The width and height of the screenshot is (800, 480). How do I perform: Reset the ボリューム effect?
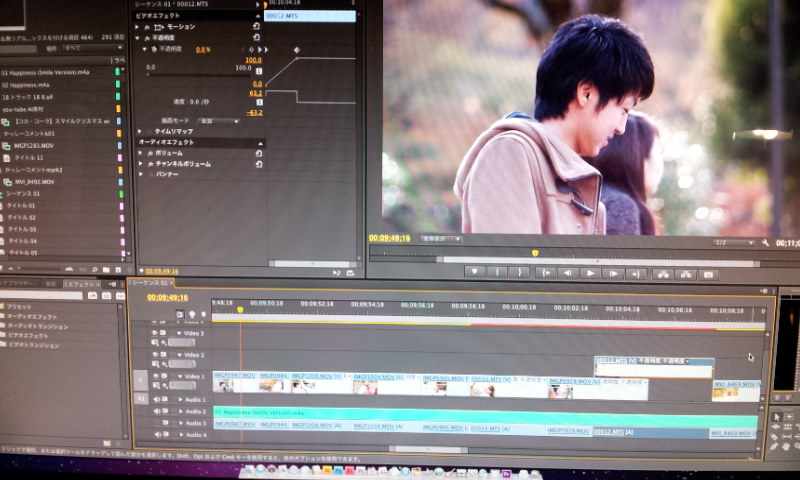259,153
